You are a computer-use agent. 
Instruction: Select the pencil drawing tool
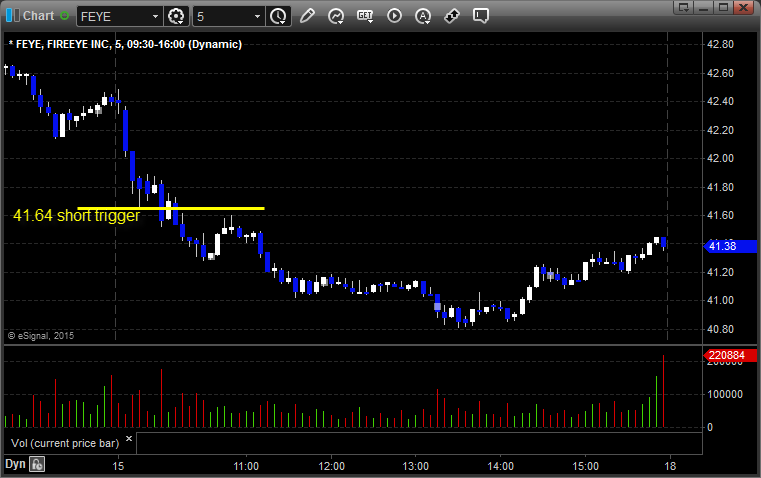tap(307, 16)
